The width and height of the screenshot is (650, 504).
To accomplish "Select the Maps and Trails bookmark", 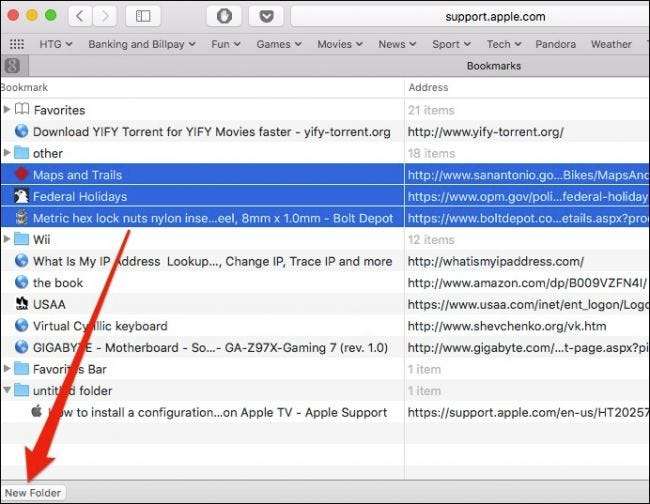I will pyautogui.click(x=78, y=174).
